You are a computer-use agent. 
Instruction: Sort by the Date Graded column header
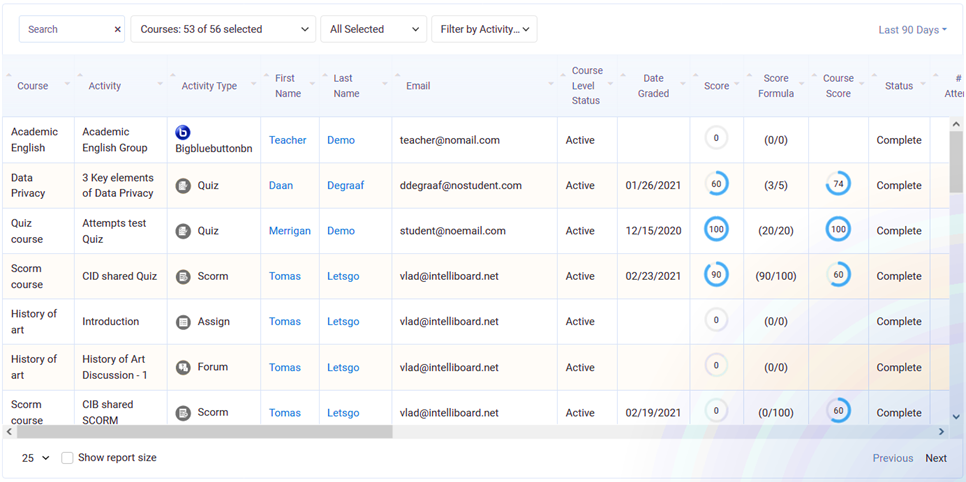coord(653,86)
